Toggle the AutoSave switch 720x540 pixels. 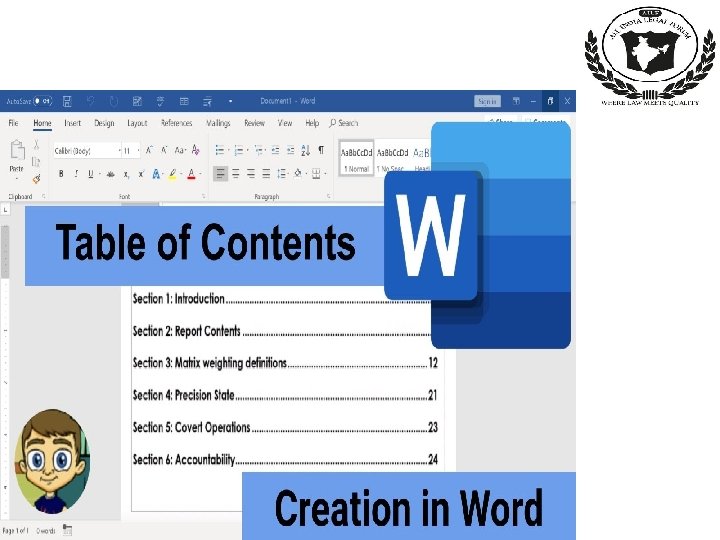pos(43,101)
